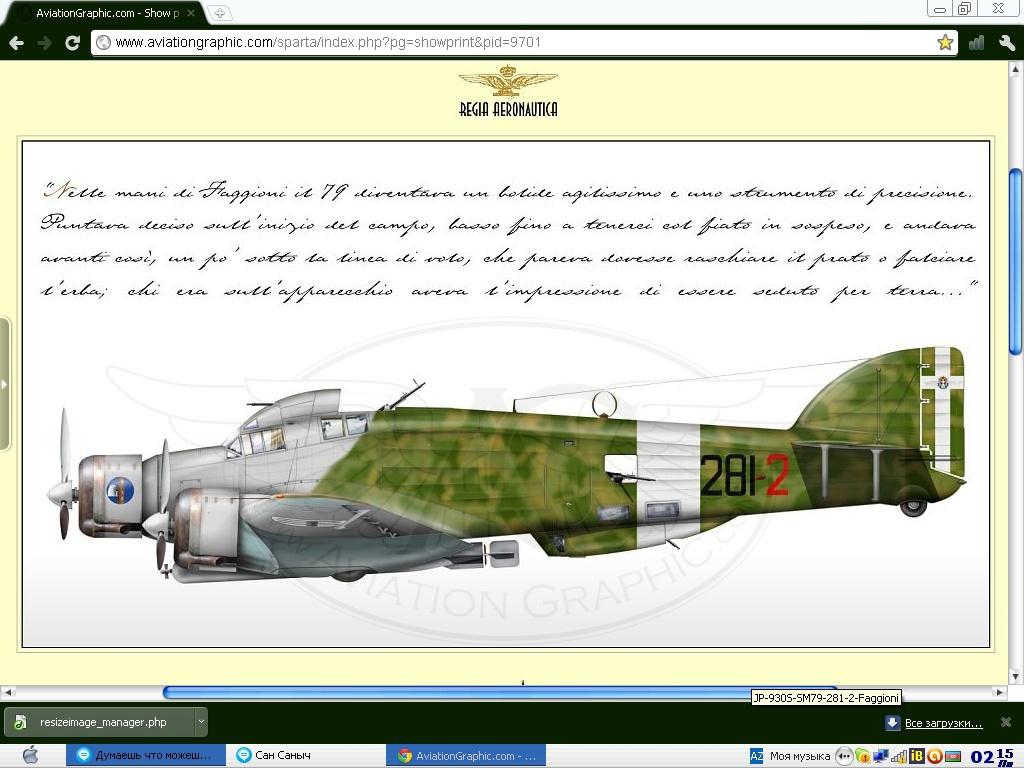
Task: Minimize the browser window
Action: (940, 9)
